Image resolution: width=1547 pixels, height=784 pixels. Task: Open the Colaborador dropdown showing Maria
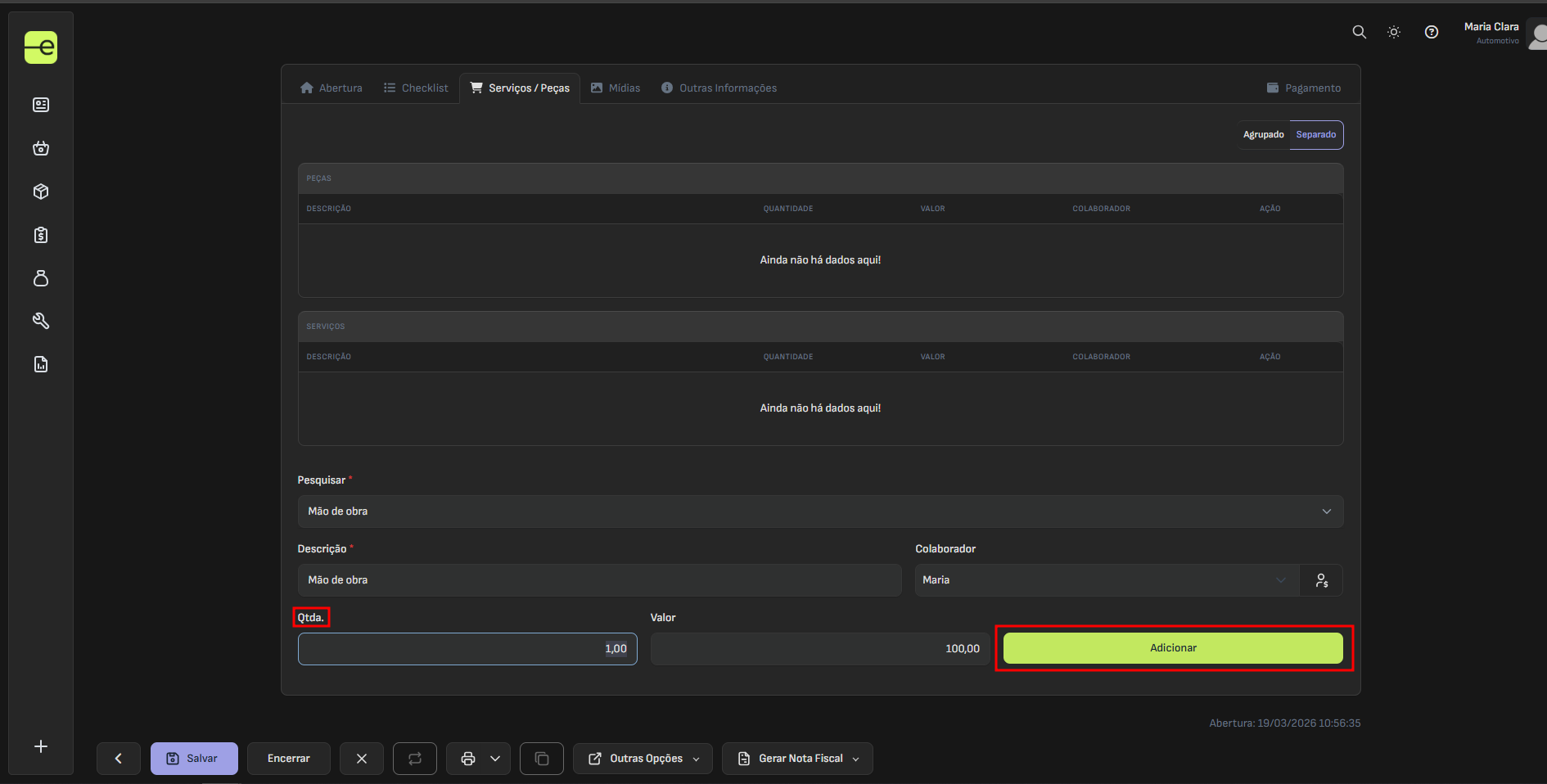click(x=1105, y=580)
